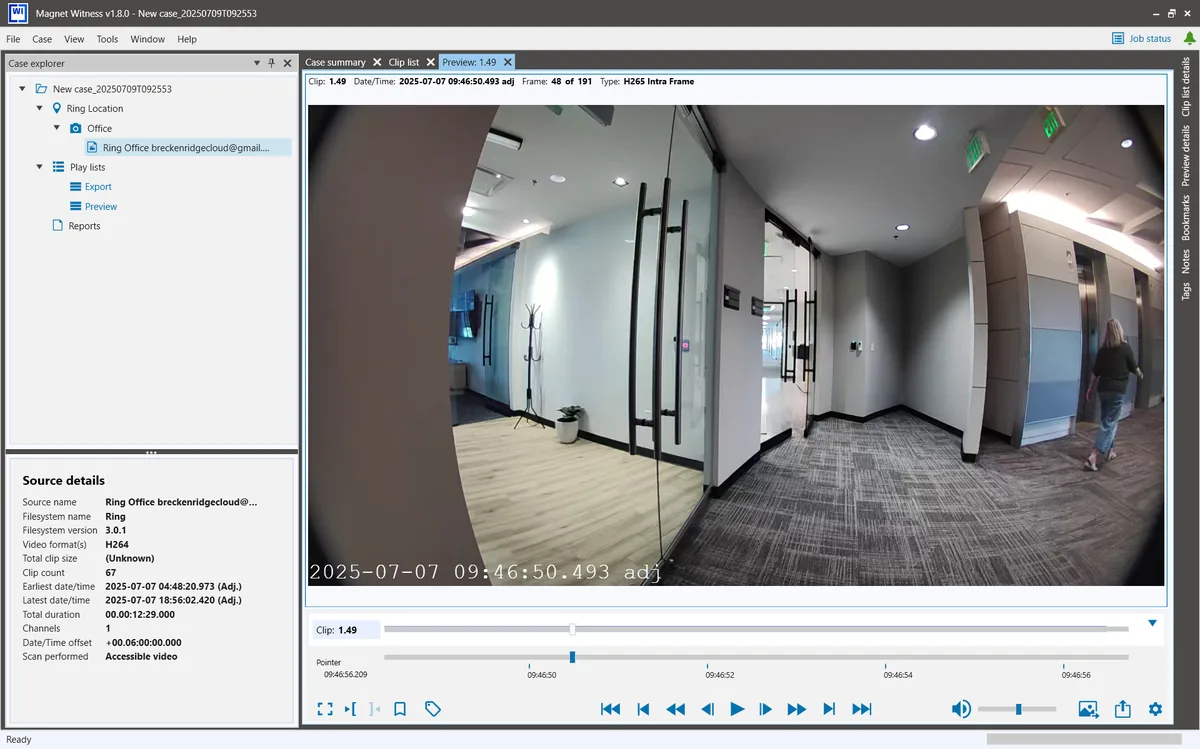Collapse the New case tree node
Screen dimensions: 1200x749
pyautogui.click(x=23, y=89)
